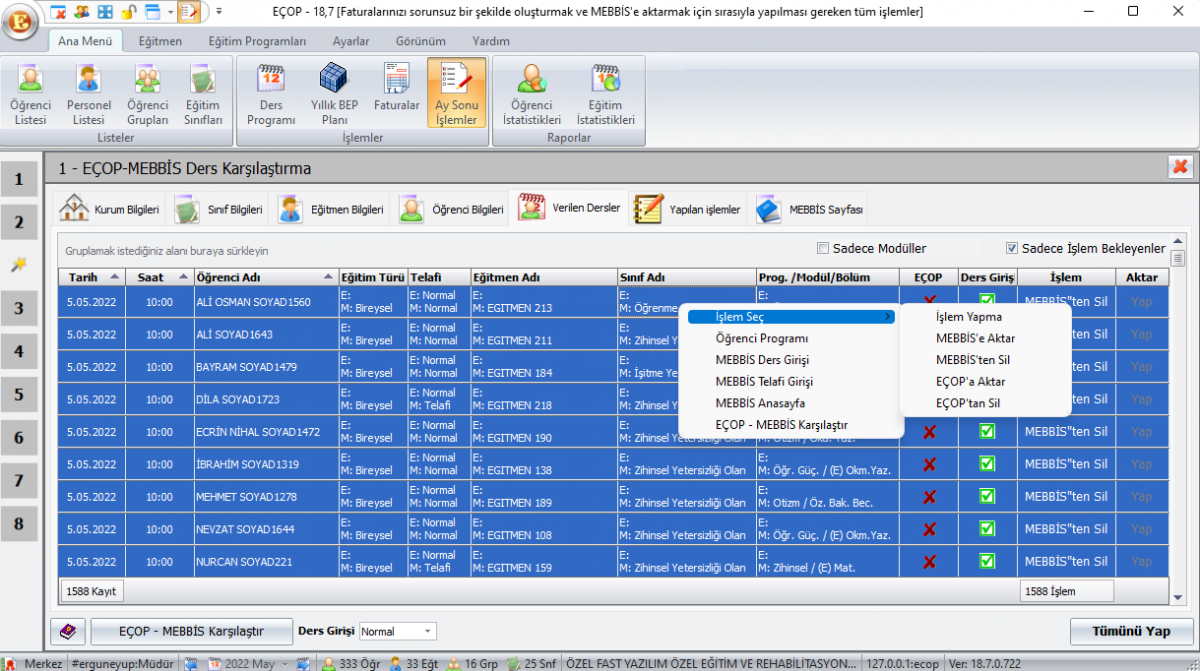This screenshot has width=1200, height=671.
Task: Toggle Sadece İşlem Bekleyenler checkbox
Action: pos(1012,248)
